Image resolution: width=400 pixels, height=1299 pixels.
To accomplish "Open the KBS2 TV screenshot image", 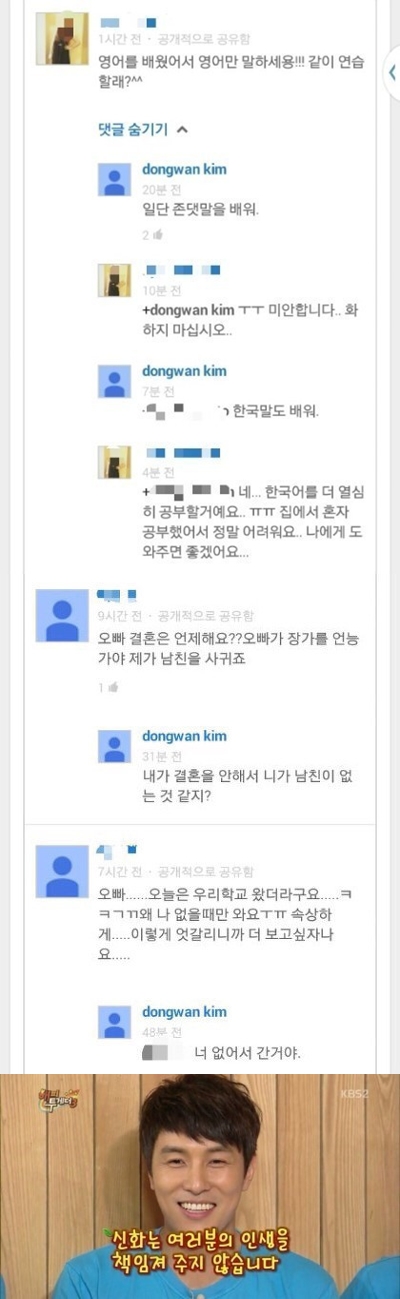I will pos(200,1186).
